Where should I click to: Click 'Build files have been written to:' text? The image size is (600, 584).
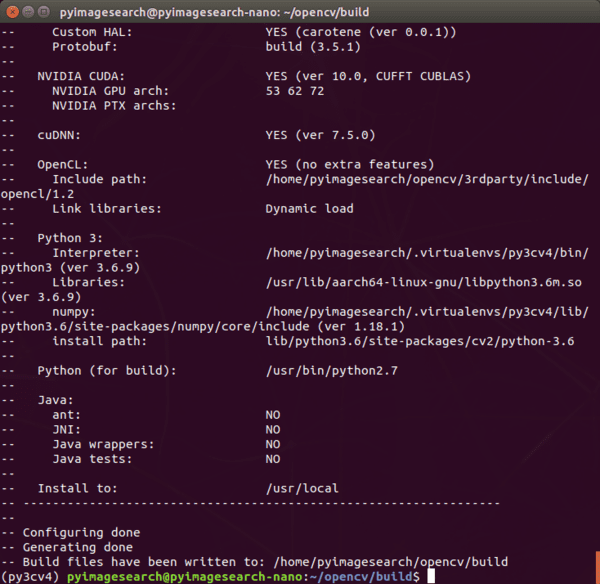[x=143, y=562]
